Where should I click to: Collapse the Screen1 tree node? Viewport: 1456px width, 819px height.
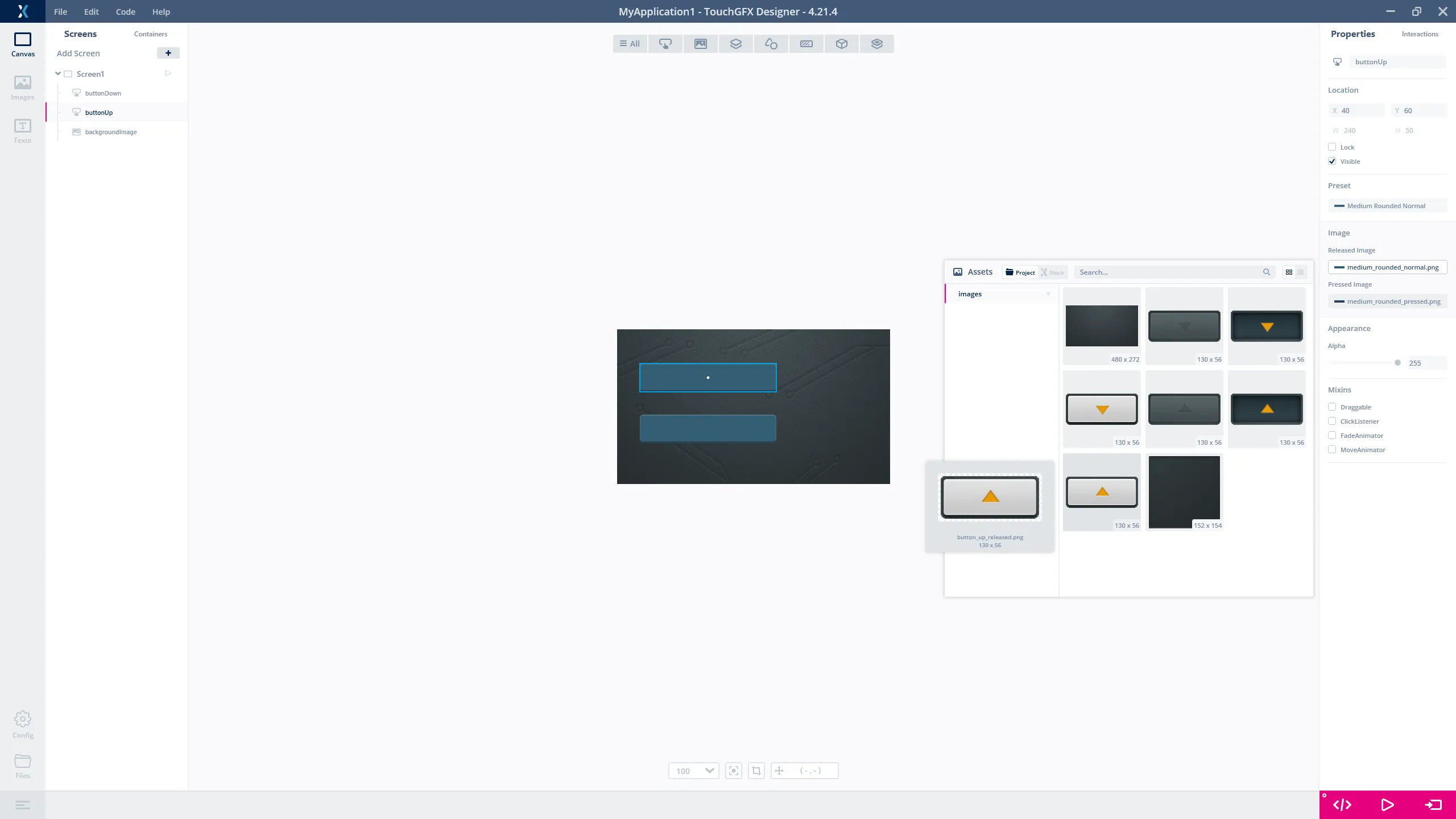click(x=58, y=74)
